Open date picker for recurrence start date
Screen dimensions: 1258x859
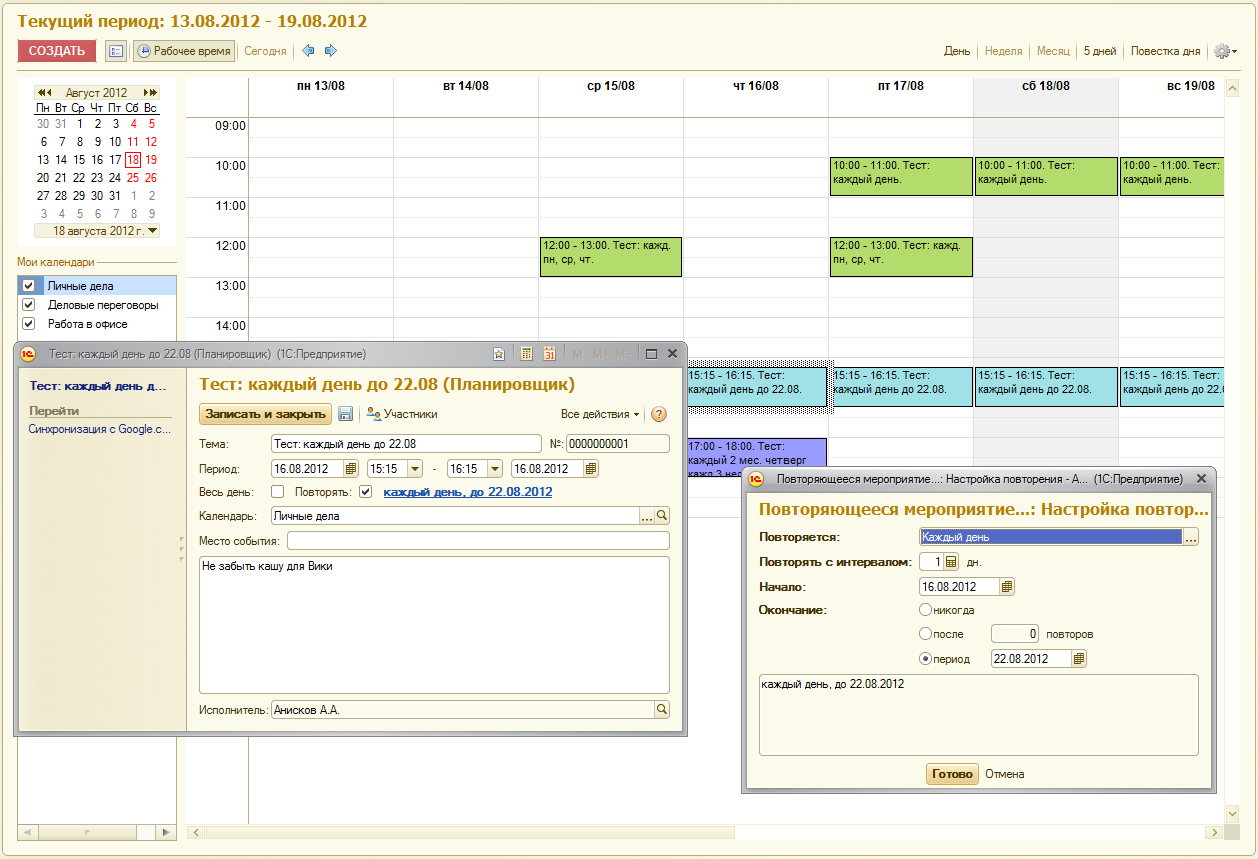pyautogui.click(x=1007, y=587)
